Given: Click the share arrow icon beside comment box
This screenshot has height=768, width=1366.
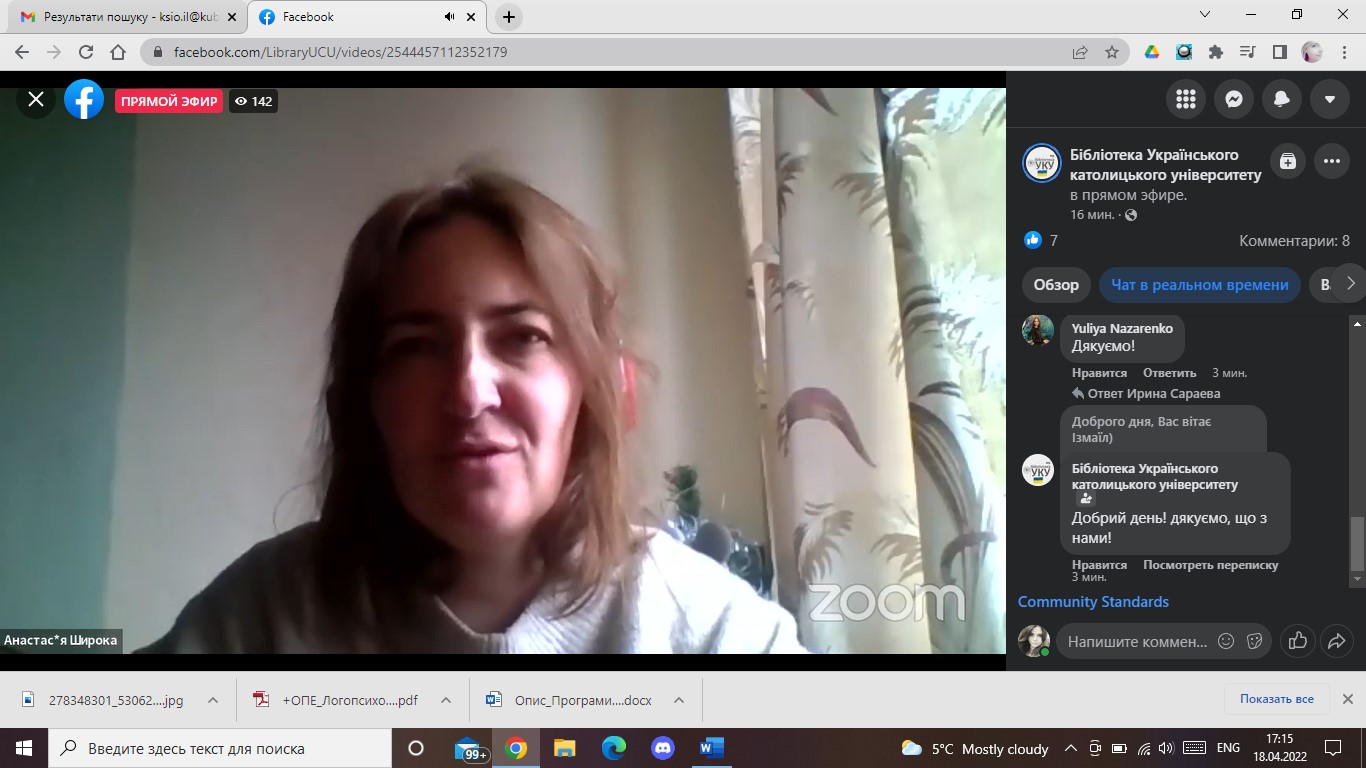Looking at the screenshot, I should (x=1336, y=641).
